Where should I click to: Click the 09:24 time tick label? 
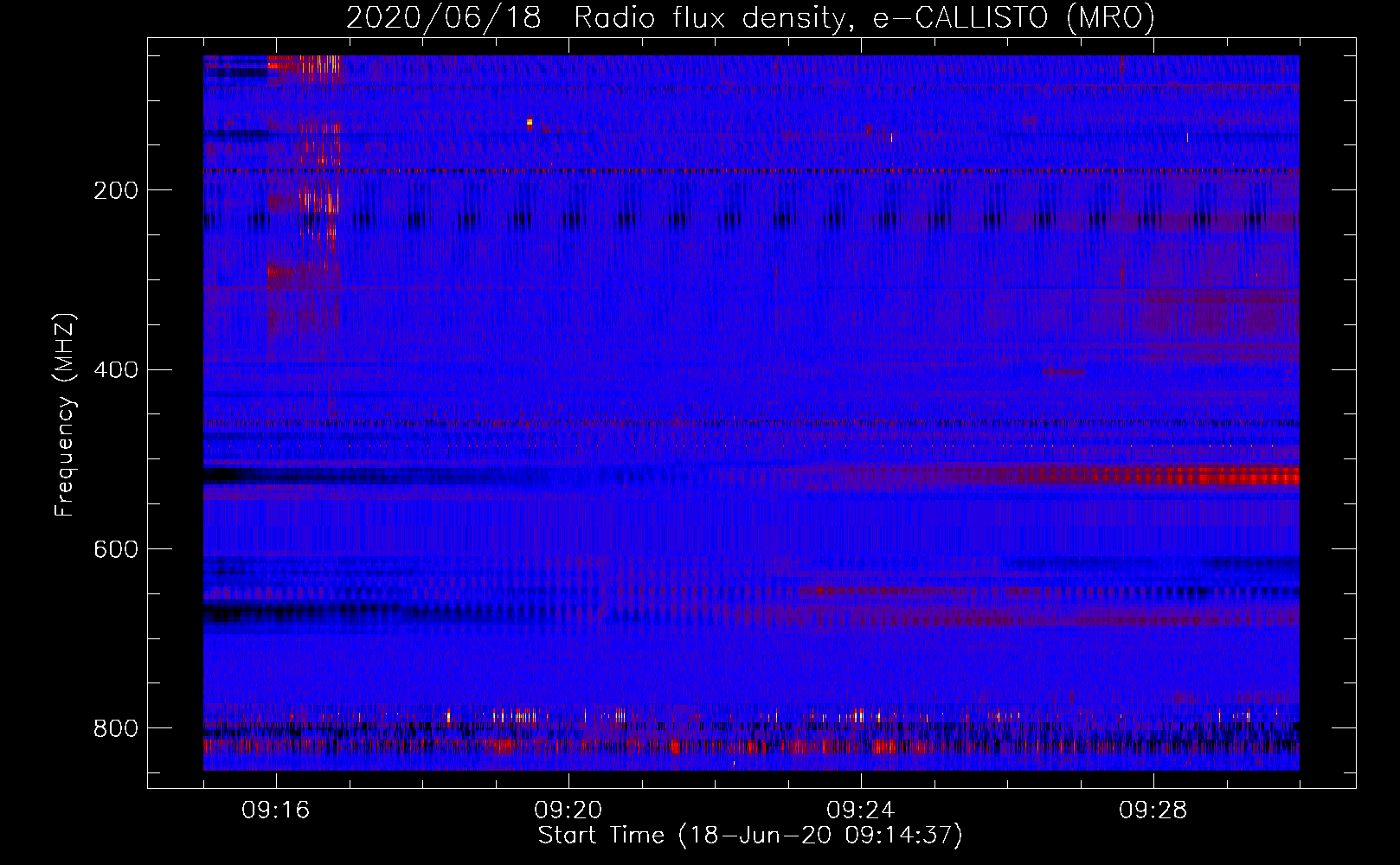pyautogui.click(x=861, y=811)
